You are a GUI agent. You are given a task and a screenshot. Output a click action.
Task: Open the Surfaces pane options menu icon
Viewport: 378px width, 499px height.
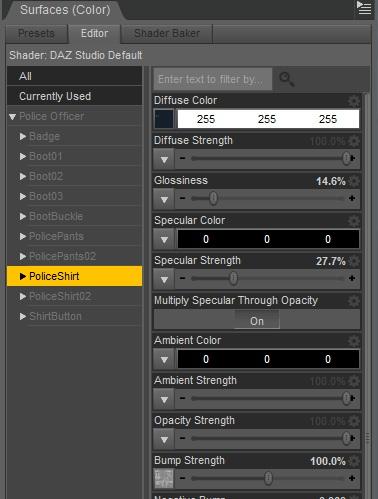click(363, 7)
